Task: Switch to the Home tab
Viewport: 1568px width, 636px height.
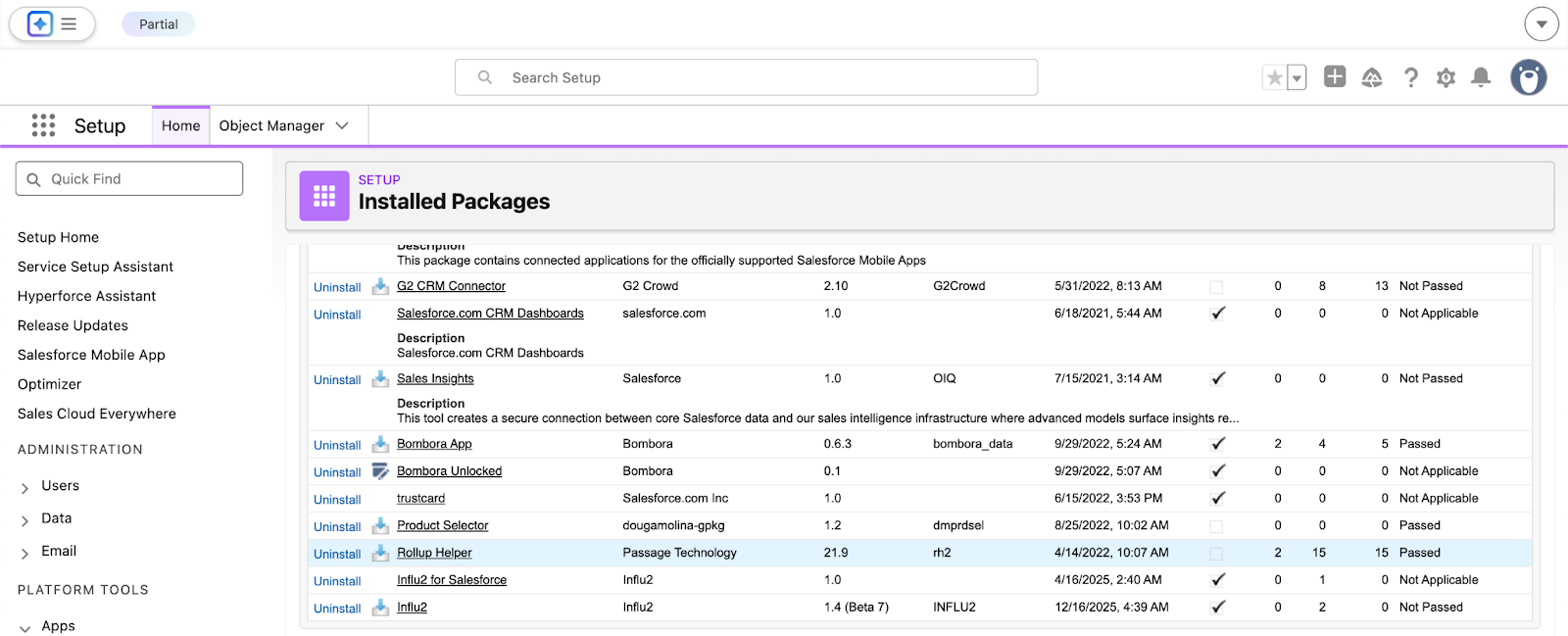Action: point(180,125)
